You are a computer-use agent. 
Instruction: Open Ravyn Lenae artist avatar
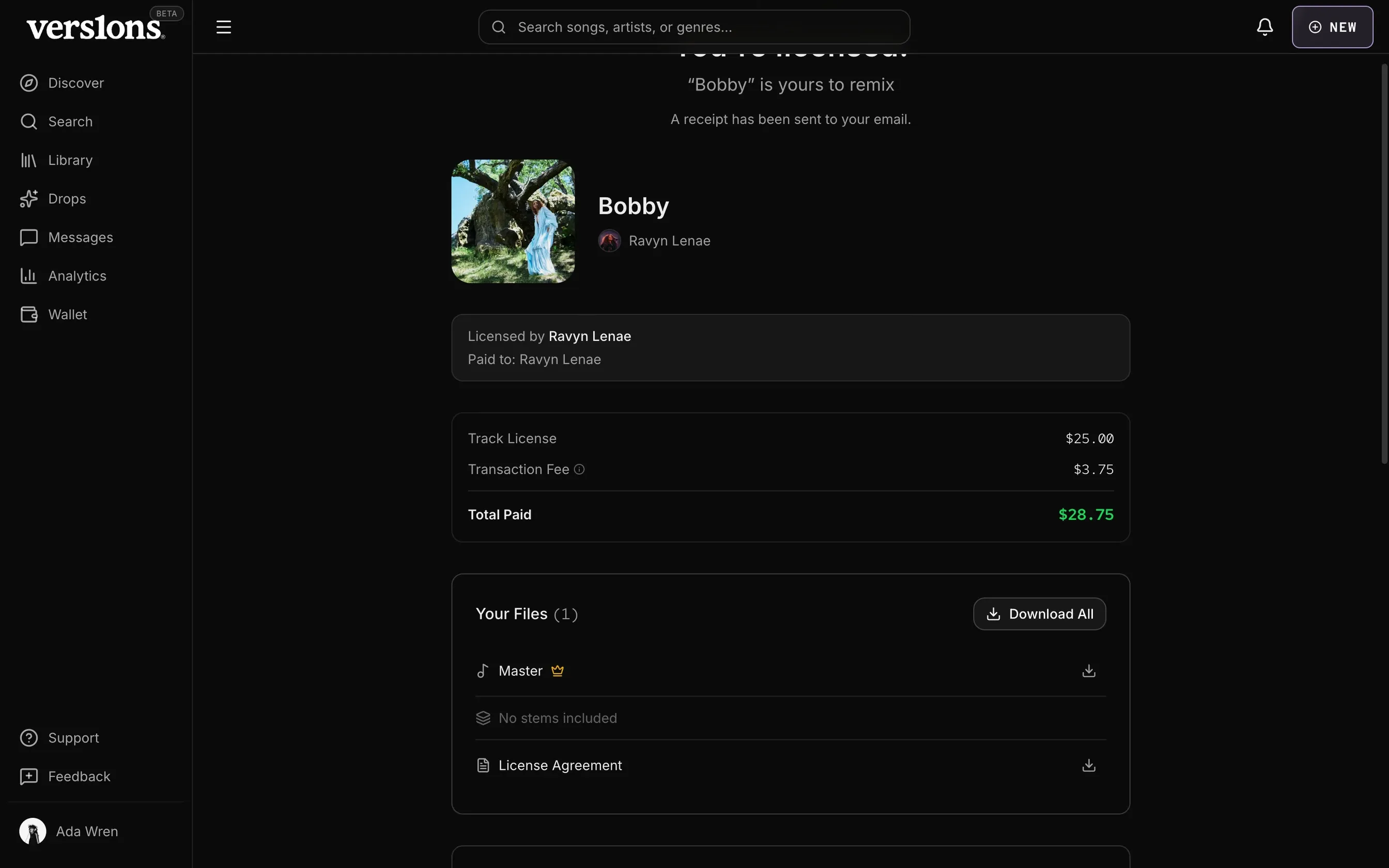coord(610,241)
